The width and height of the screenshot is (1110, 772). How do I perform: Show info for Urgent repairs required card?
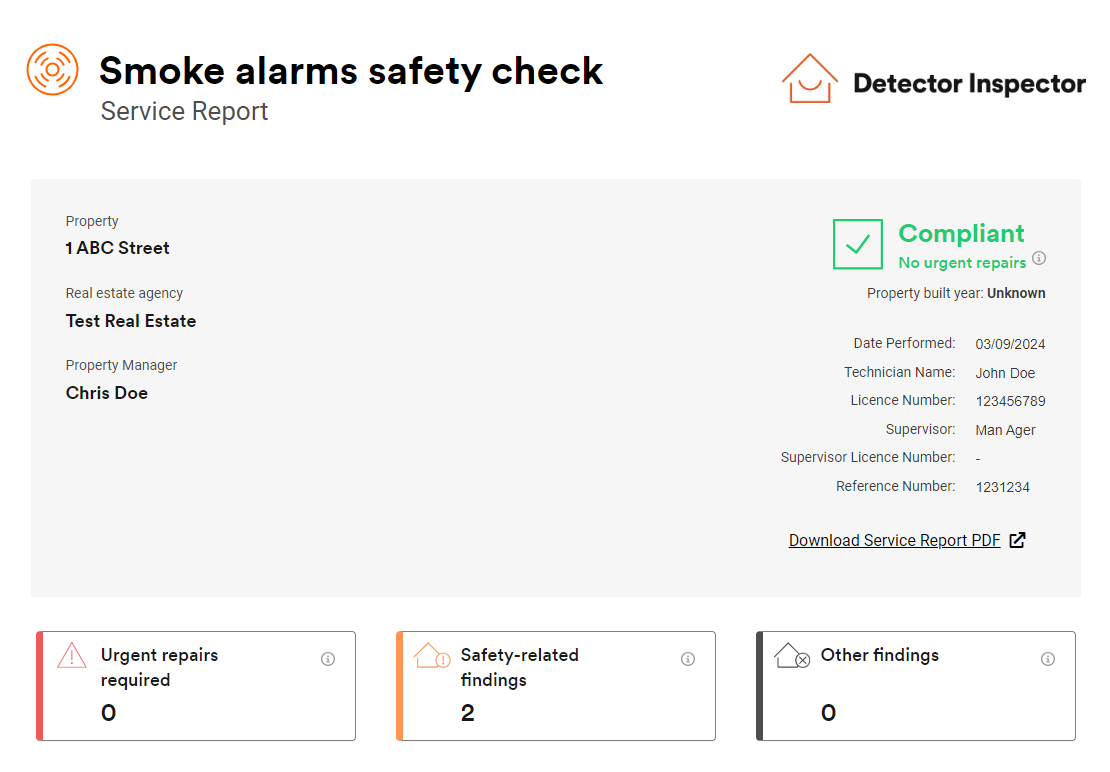(328, 659)
